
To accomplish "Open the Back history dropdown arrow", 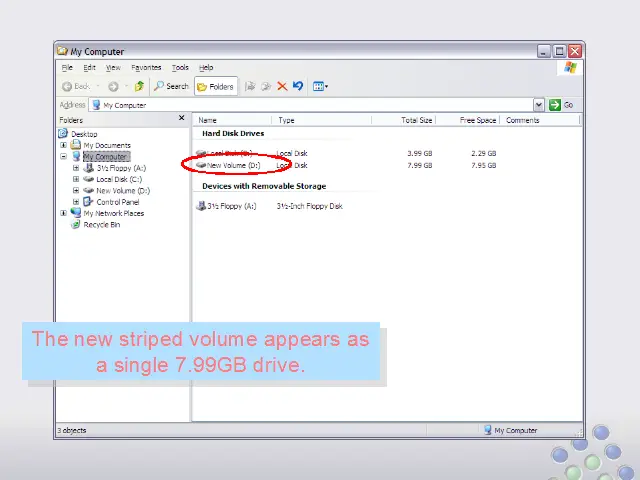I will click(98, 86).
